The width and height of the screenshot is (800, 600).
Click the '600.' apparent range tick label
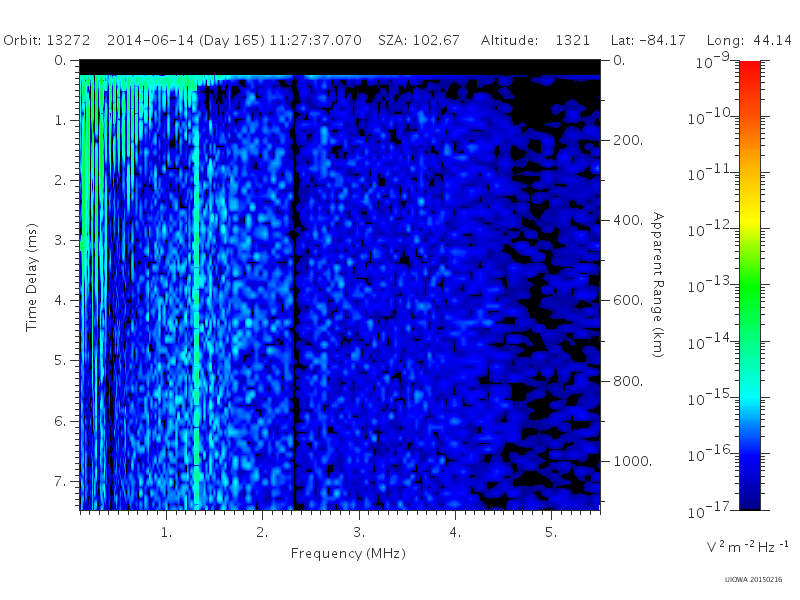pyautogui.click(x=628, y=301)
